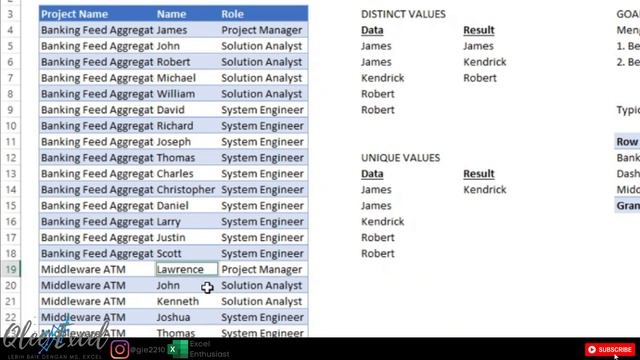Select the Result label under DISTINCT VALUES

point(479,30)
